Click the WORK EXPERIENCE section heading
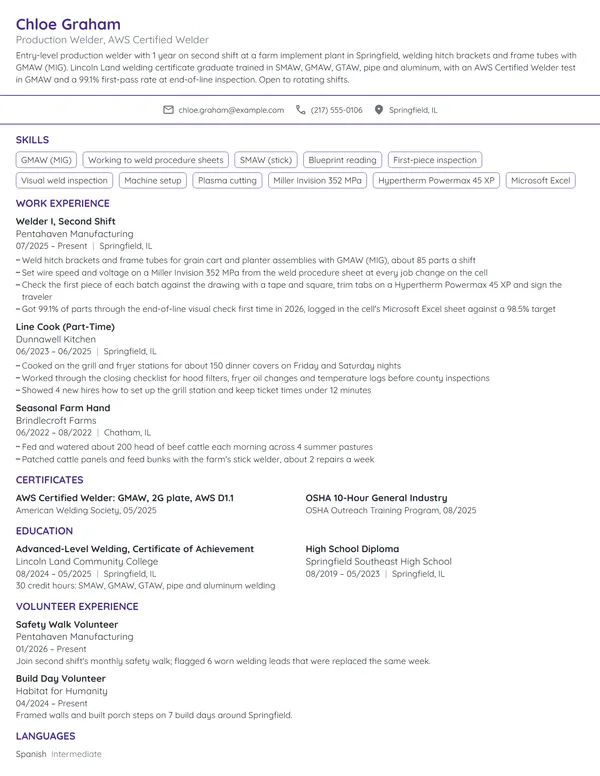 pyautogui.click(x=63, y=203)
